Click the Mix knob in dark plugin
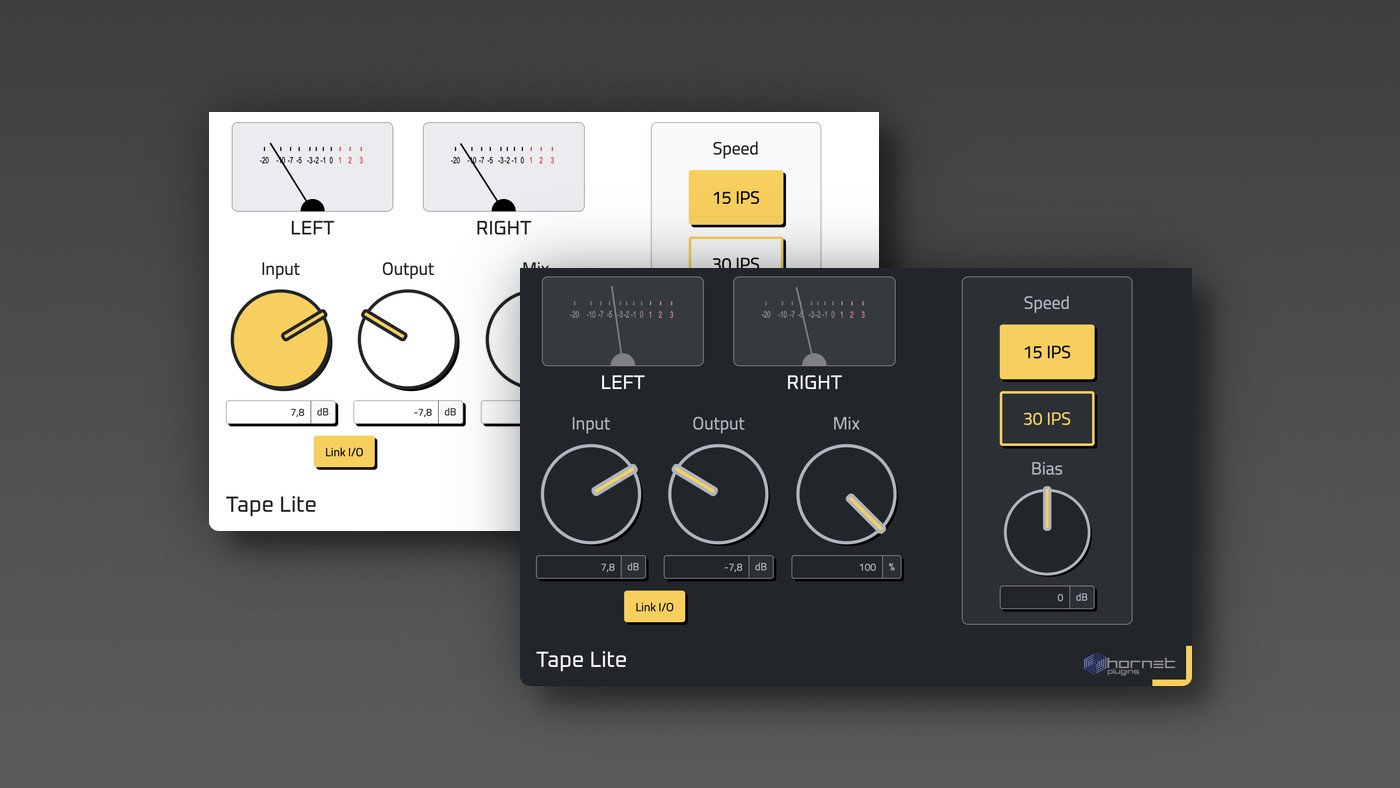 (x=846, y=494)
